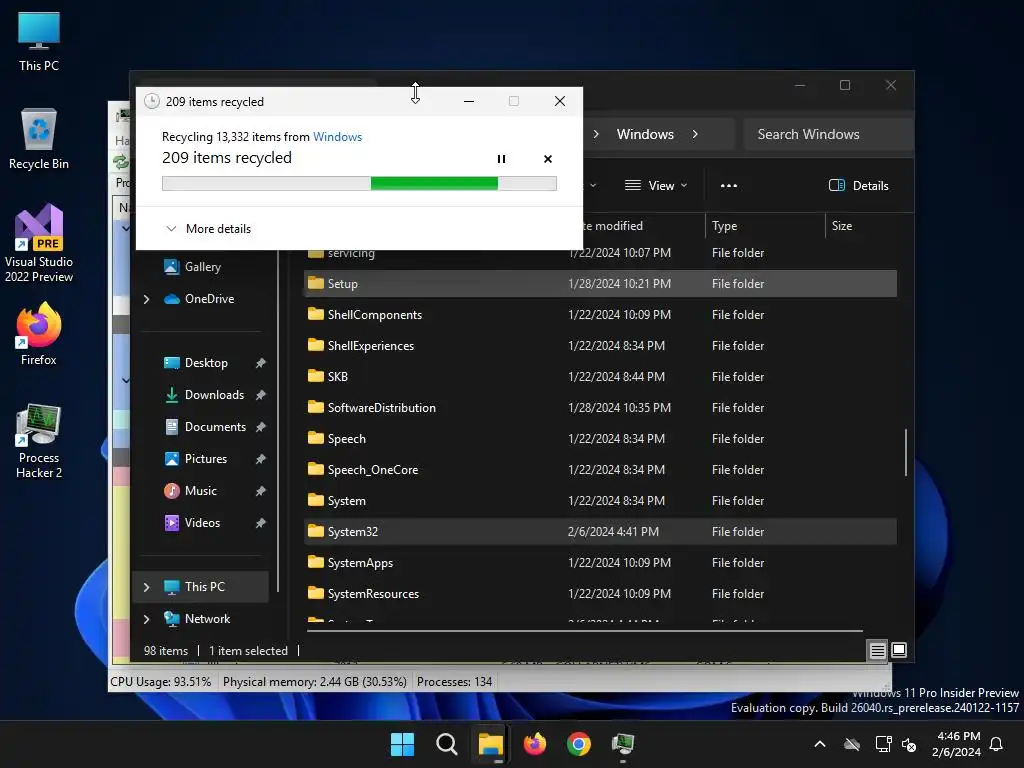The width and height of the screenshot is (1024, 768).
Task: Open Visual Studio 2022 Preview desktop shortcut
Action: [x=39, y=243]
